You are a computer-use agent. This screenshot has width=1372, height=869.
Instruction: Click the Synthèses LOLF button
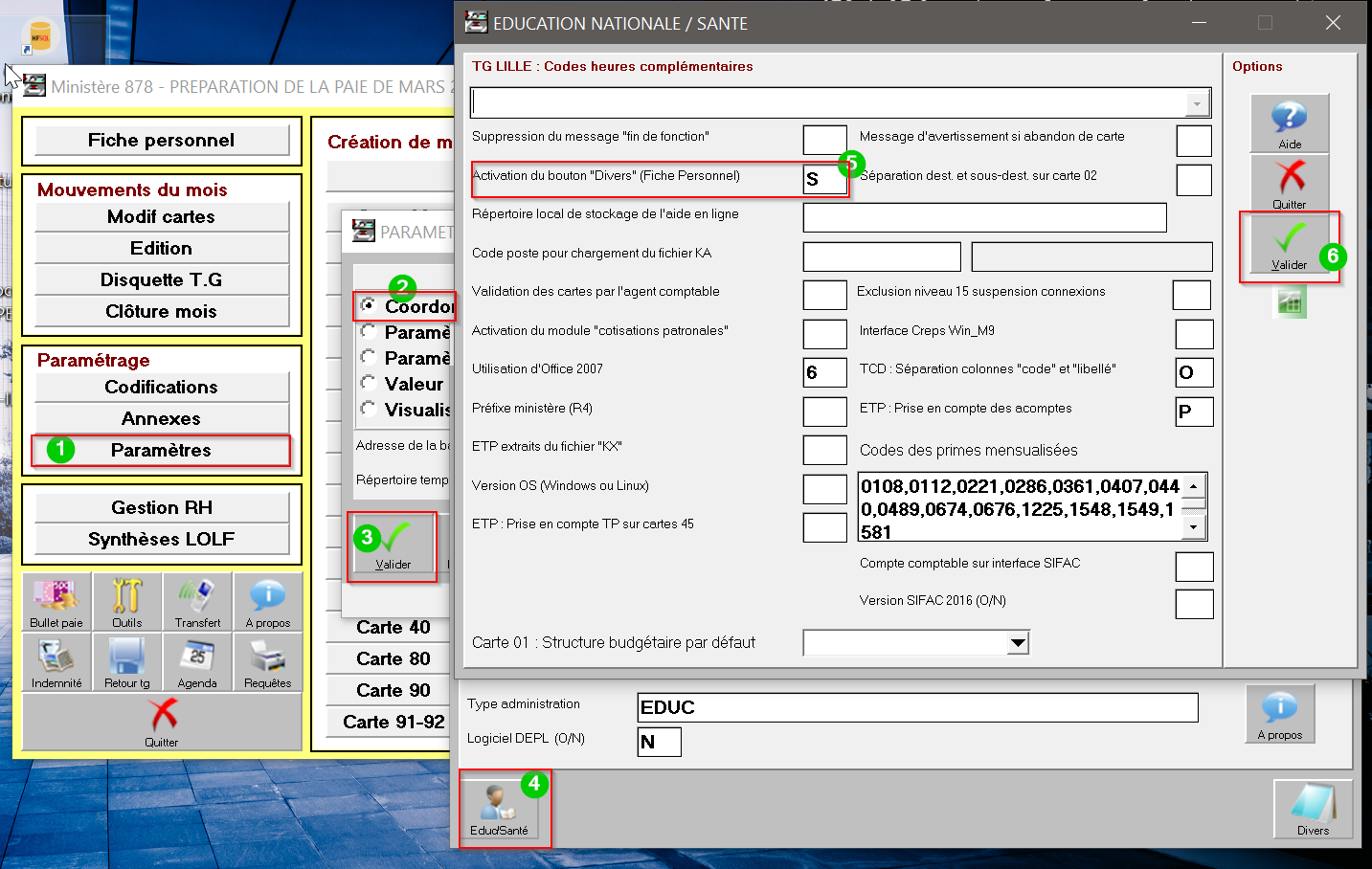162,539
